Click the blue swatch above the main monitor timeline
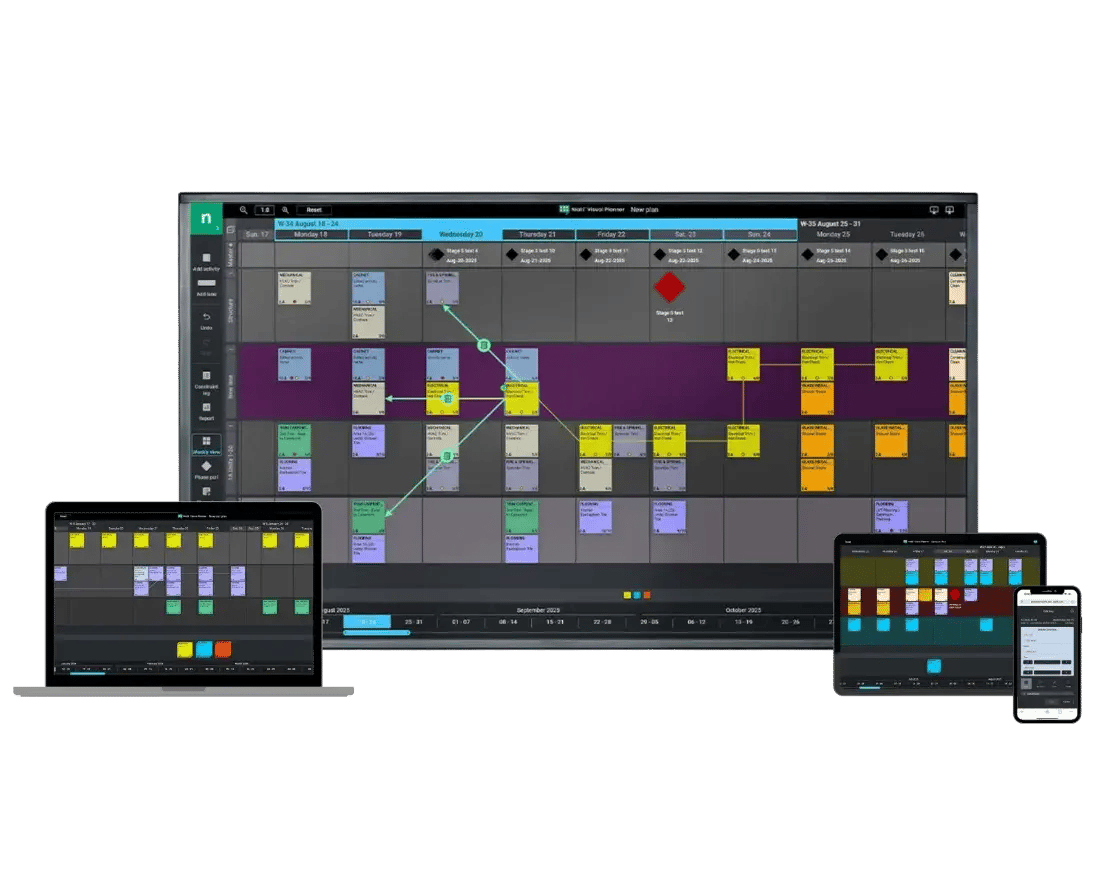This screenshot has height=889, width=1096. point(637,595)
